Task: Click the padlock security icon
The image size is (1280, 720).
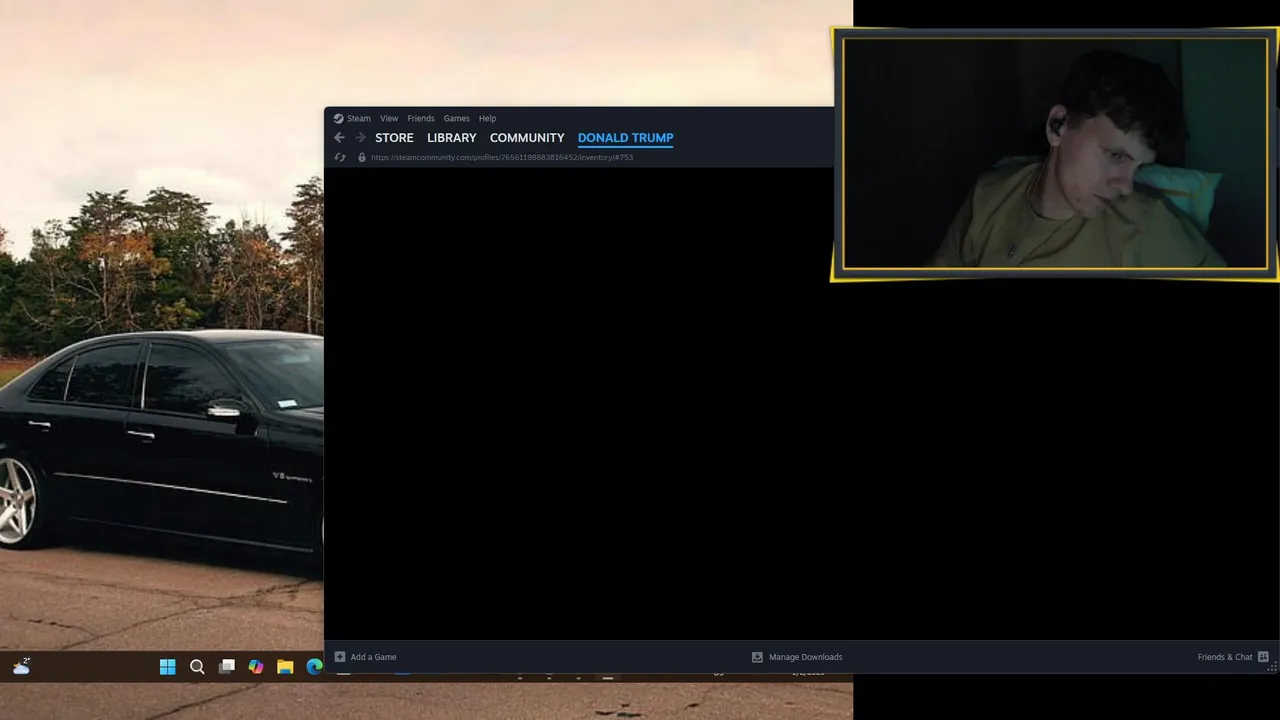Action: tap(362, 157)
